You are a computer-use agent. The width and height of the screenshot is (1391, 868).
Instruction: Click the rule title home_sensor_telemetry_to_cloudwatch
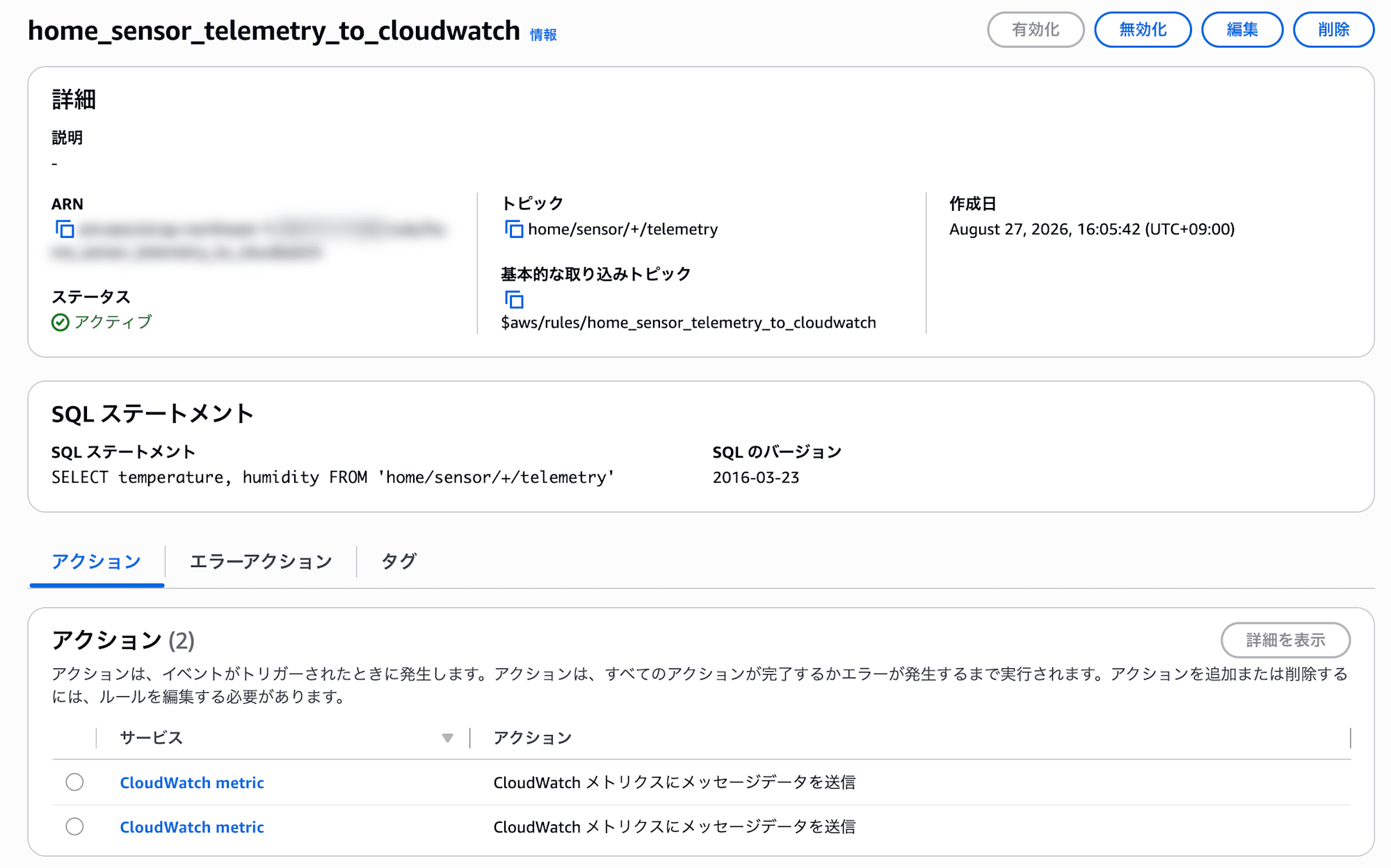coord(274,31)
